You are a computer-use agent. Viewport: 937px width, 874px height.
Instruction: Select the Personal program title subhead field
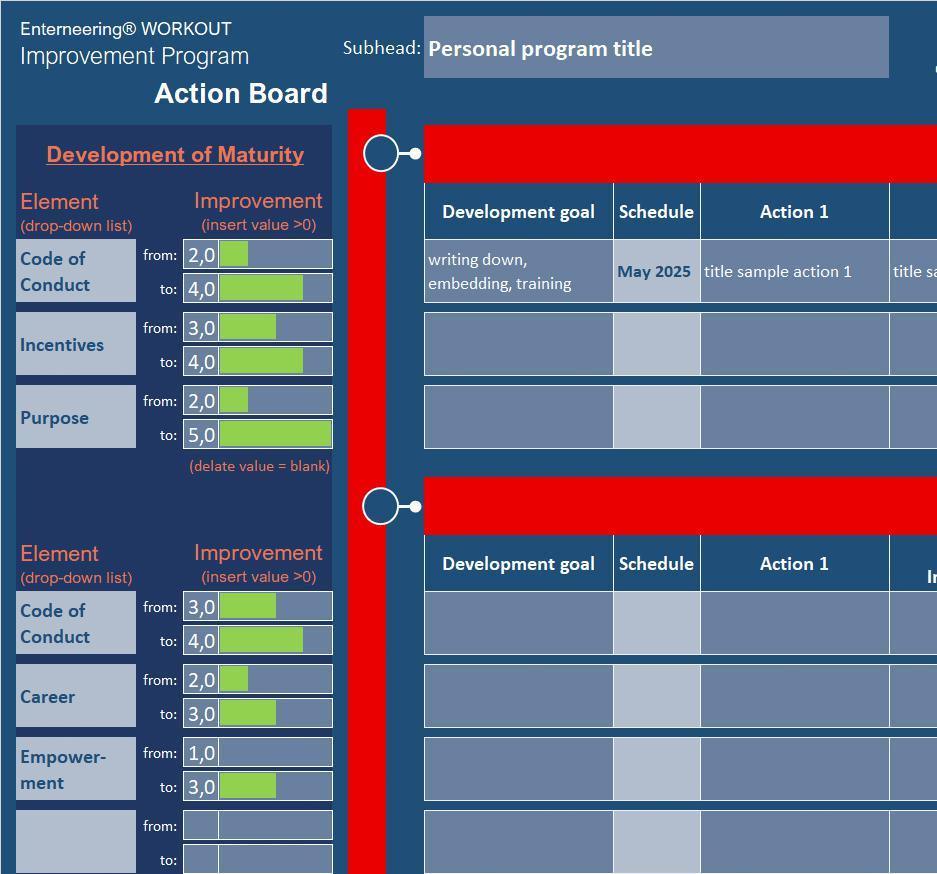click(656, 48)
